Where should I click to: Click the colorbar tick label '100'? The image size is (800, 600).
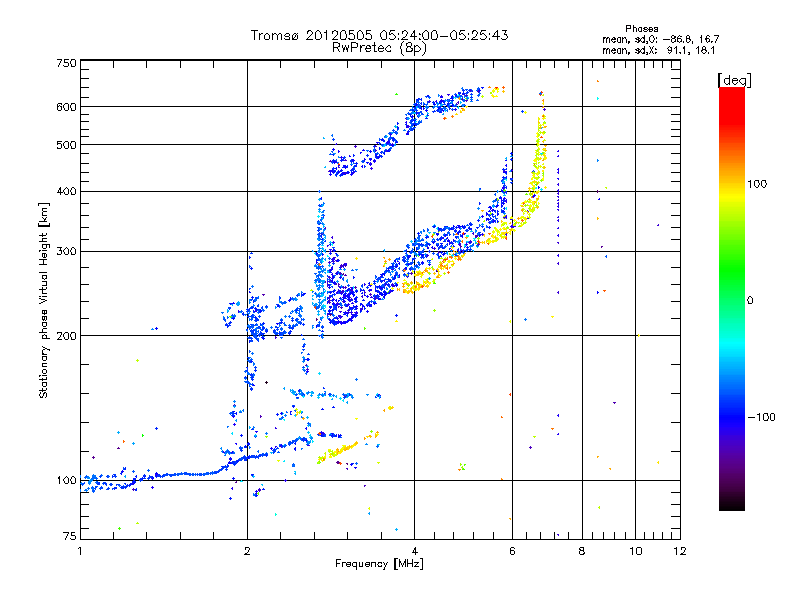[757, 184]
